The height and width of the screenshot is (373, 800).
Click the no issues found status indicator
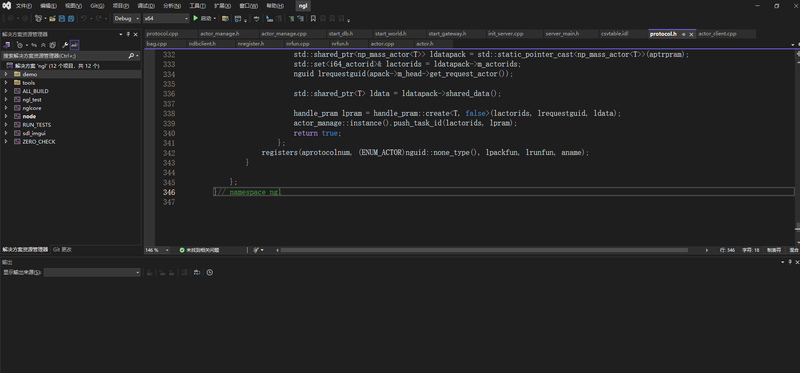pos(199,250)
